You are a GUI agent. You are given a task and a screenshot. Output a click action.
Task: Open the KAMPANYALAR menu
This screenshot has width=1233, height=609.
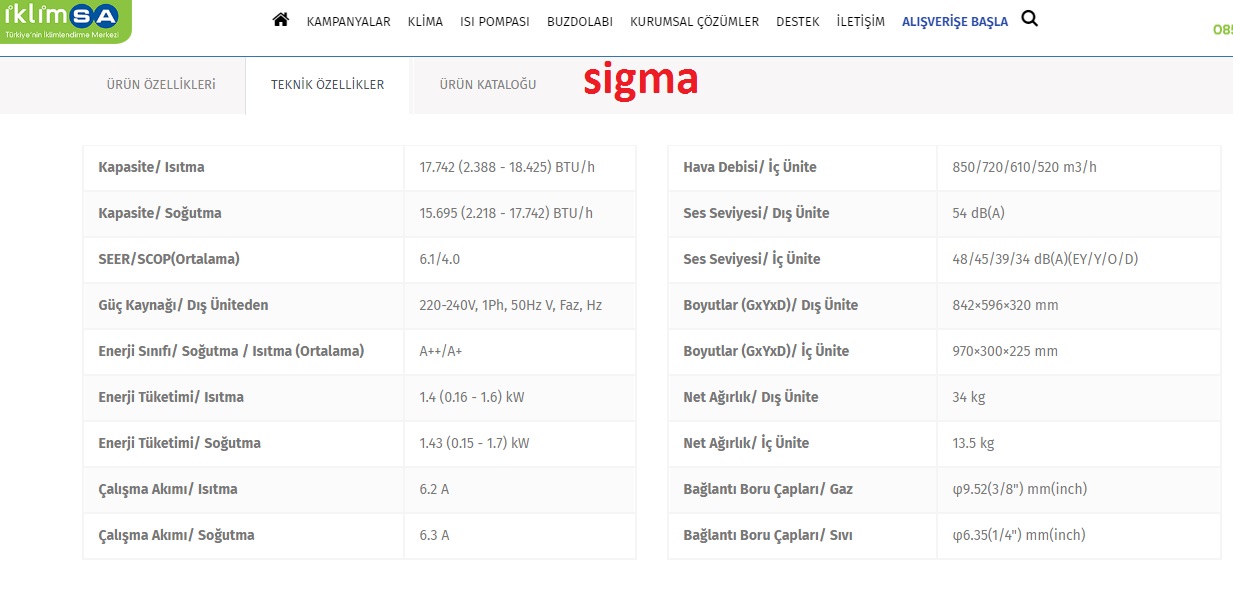(348, 22)
